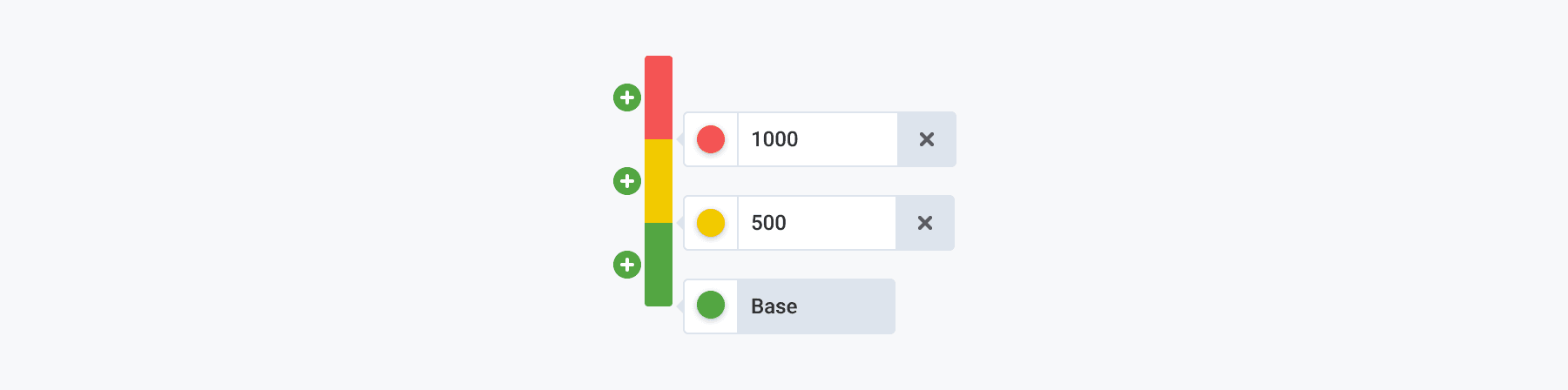Delete the 500 threshold using its X
The image size is (1568, 390).
(x=925, y=223)
